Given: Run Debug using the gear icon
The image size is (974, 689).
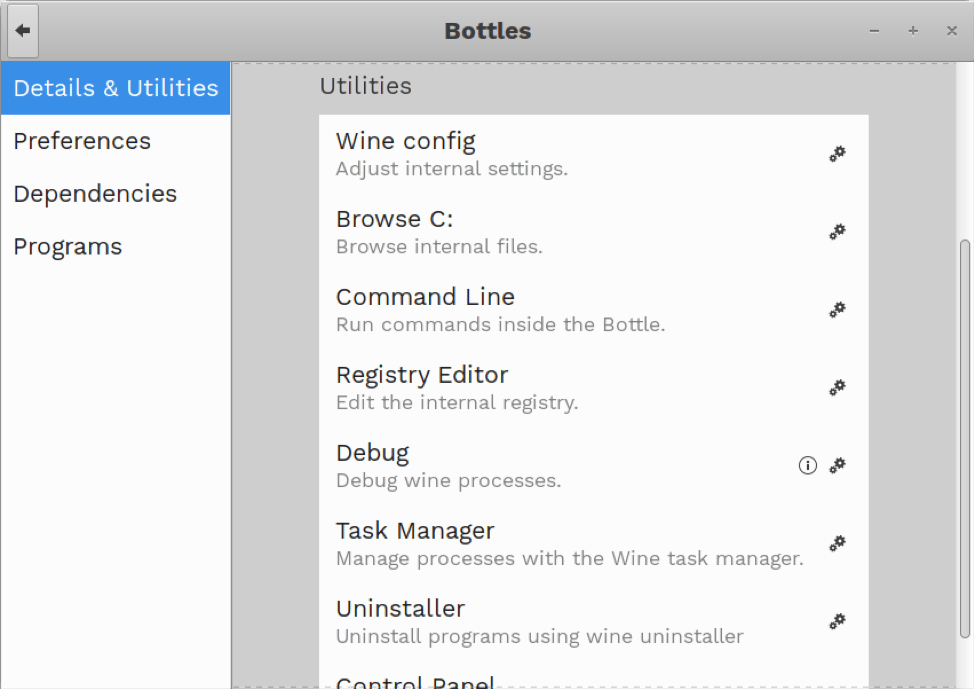Looking at the screenshot, I should click(837, 465).
